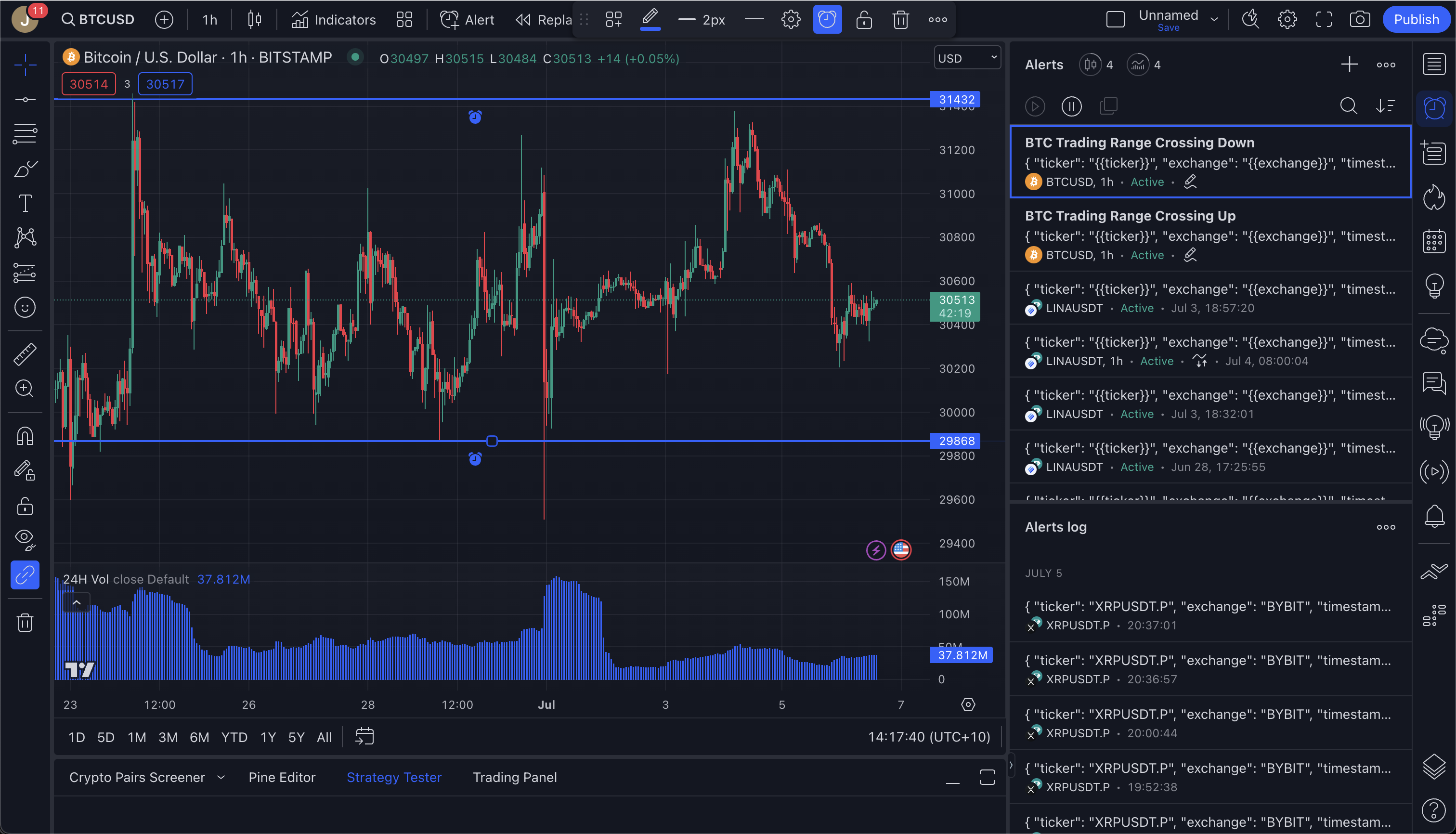The image size is (1456, 834).
Task: Select the trend line drawing tool
Action: pos(25,100)
